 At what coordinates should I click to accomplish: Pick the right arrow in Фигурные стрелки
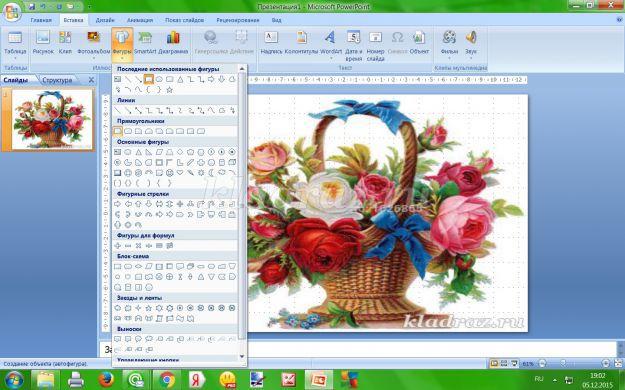(x=118, y=204)
